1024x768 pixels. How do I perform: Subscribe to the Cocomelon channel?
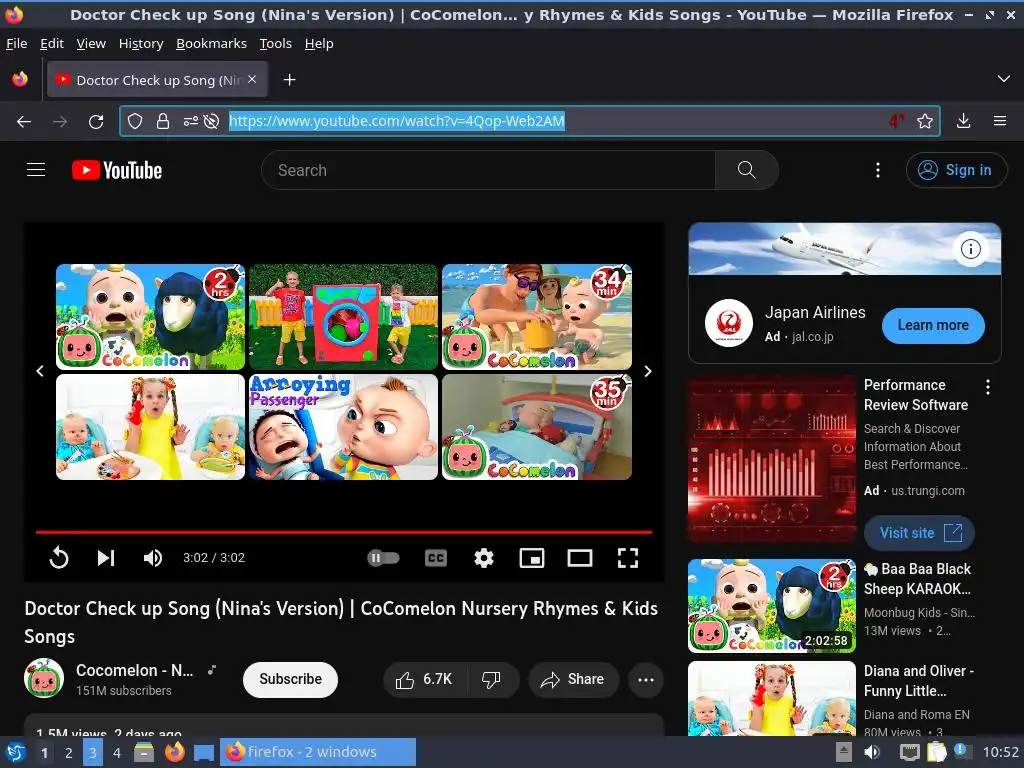291,679
